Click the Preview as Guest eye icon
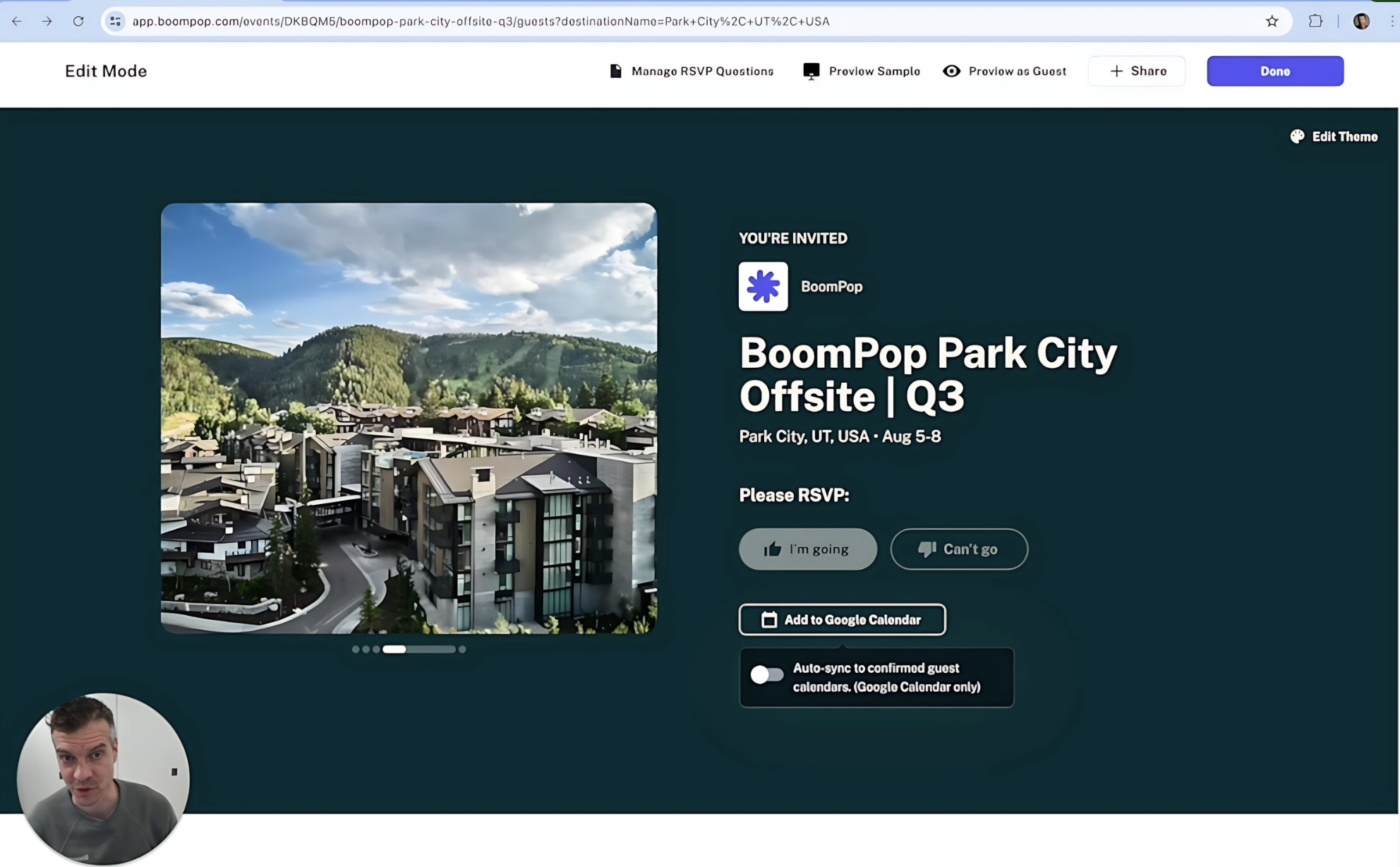 (951, 71)
